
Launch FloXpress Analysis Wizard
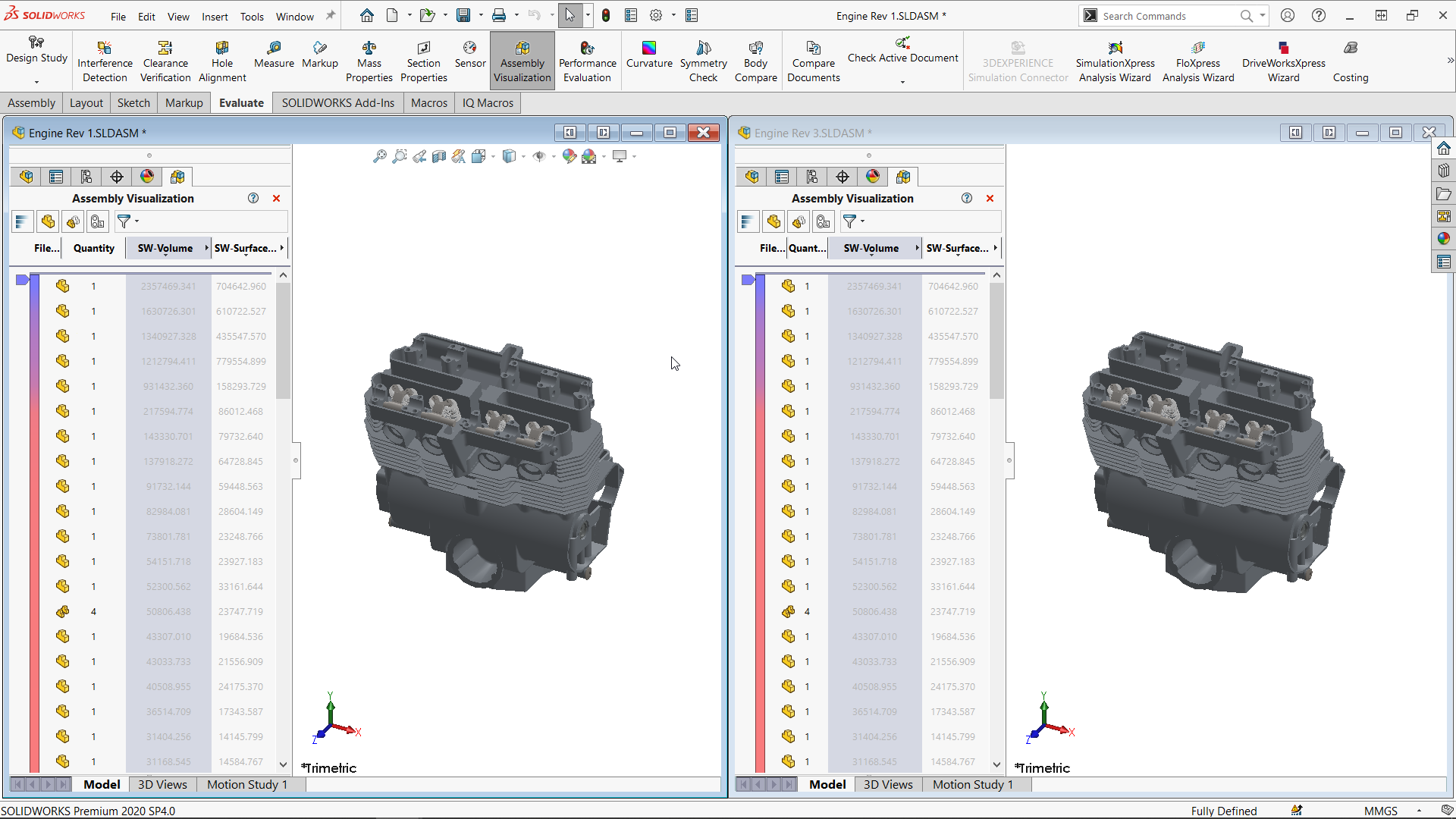1198,61
